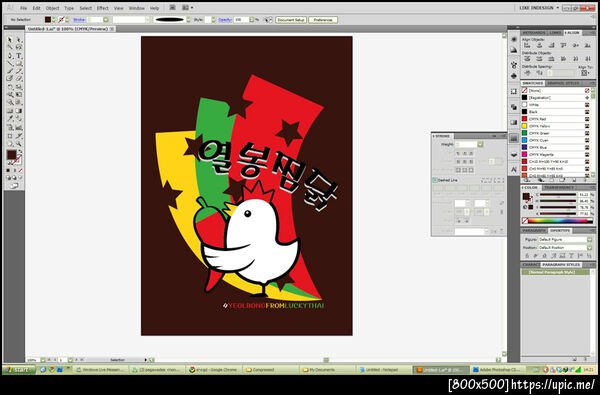
Task: Switch to the Transparency tab
Action: point(559,188)
